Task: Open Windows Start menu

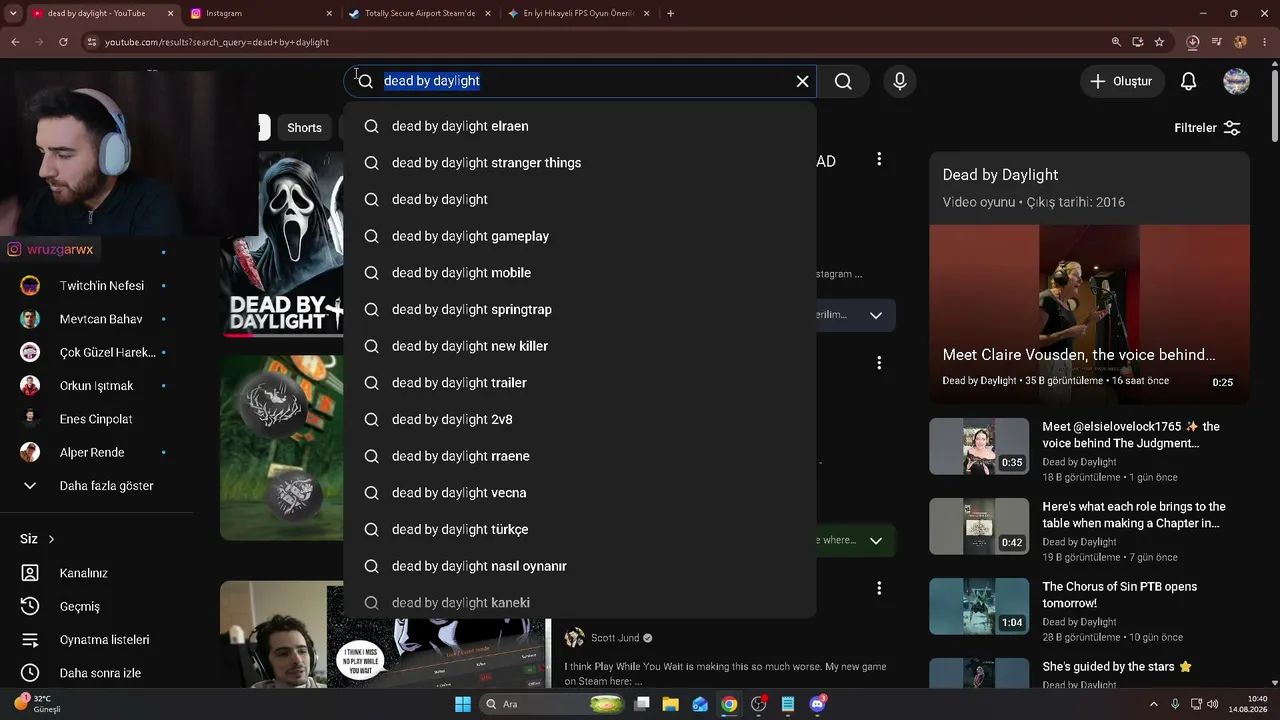Action: coord(463,704)
